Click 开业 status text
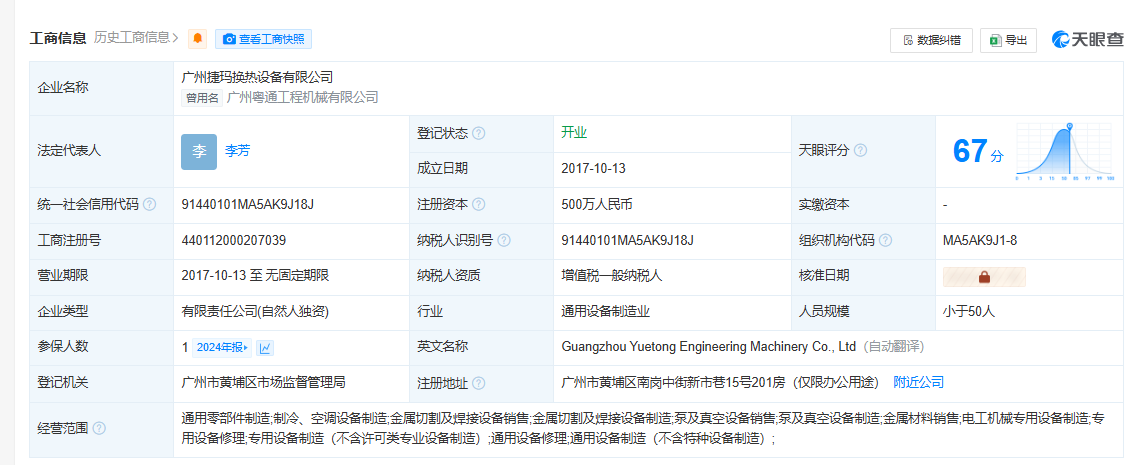Screen dimensions: 1135x465 [x=574, y=133]
